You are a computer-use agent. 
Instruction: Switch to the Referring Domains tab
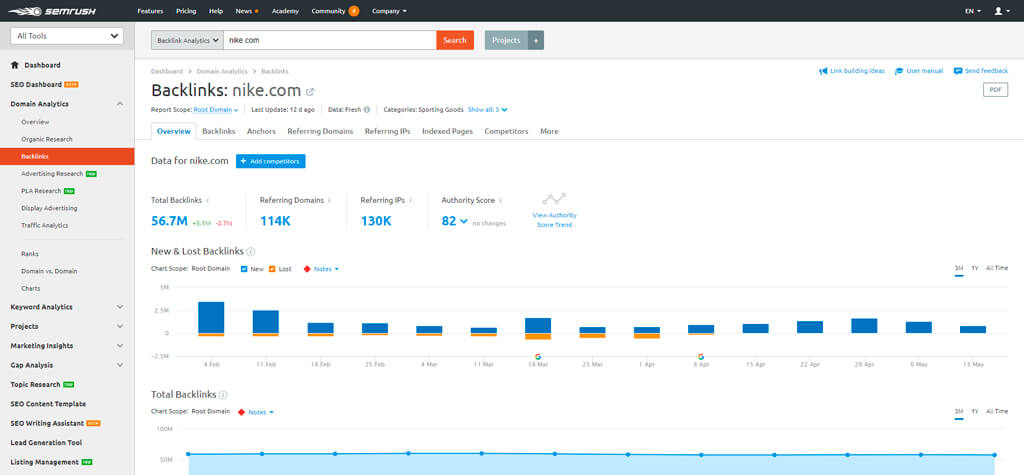click(320, 131)
